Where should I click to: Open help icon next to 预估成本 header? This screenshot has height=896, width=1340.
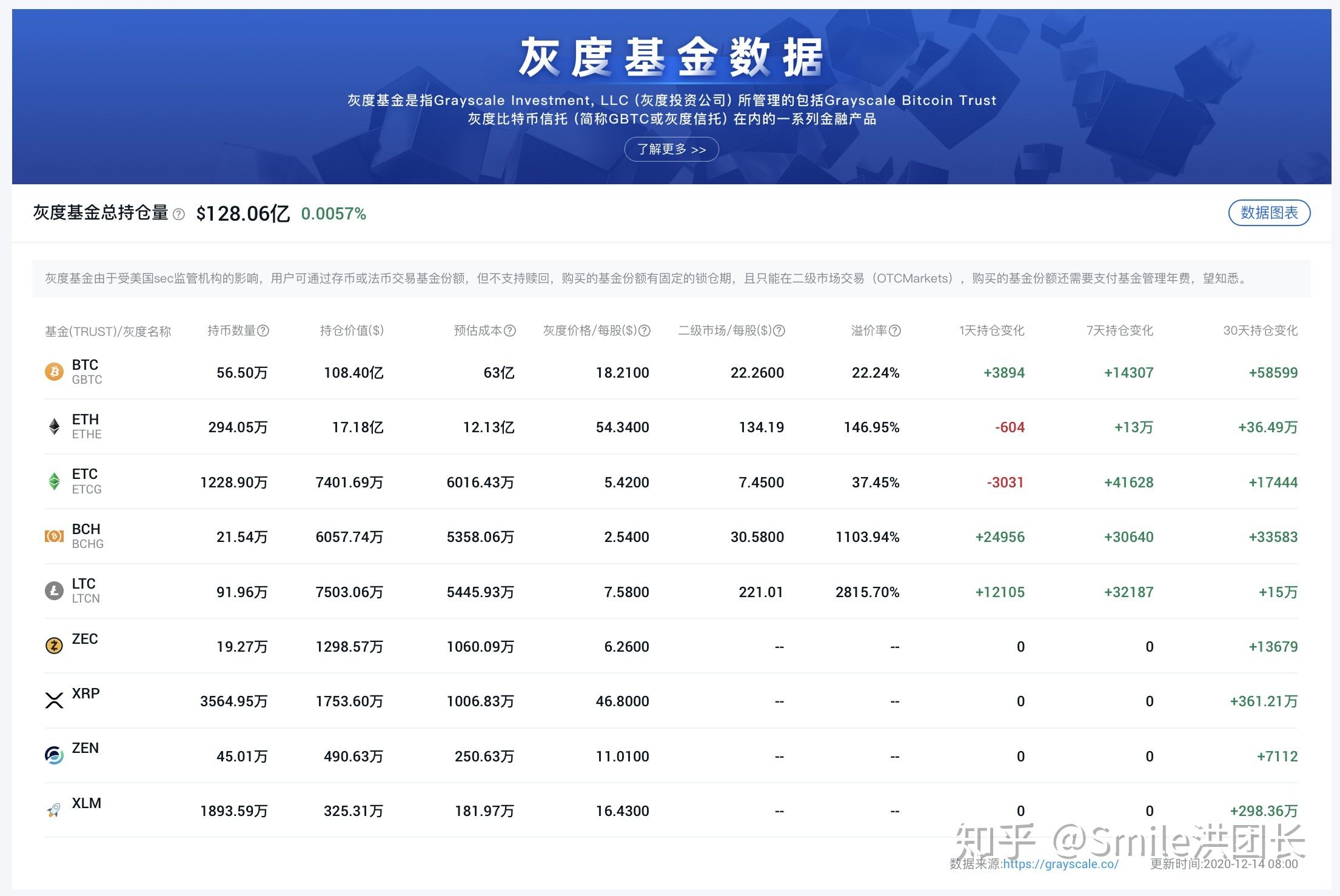pyautogui.click(x=510, y=330)
